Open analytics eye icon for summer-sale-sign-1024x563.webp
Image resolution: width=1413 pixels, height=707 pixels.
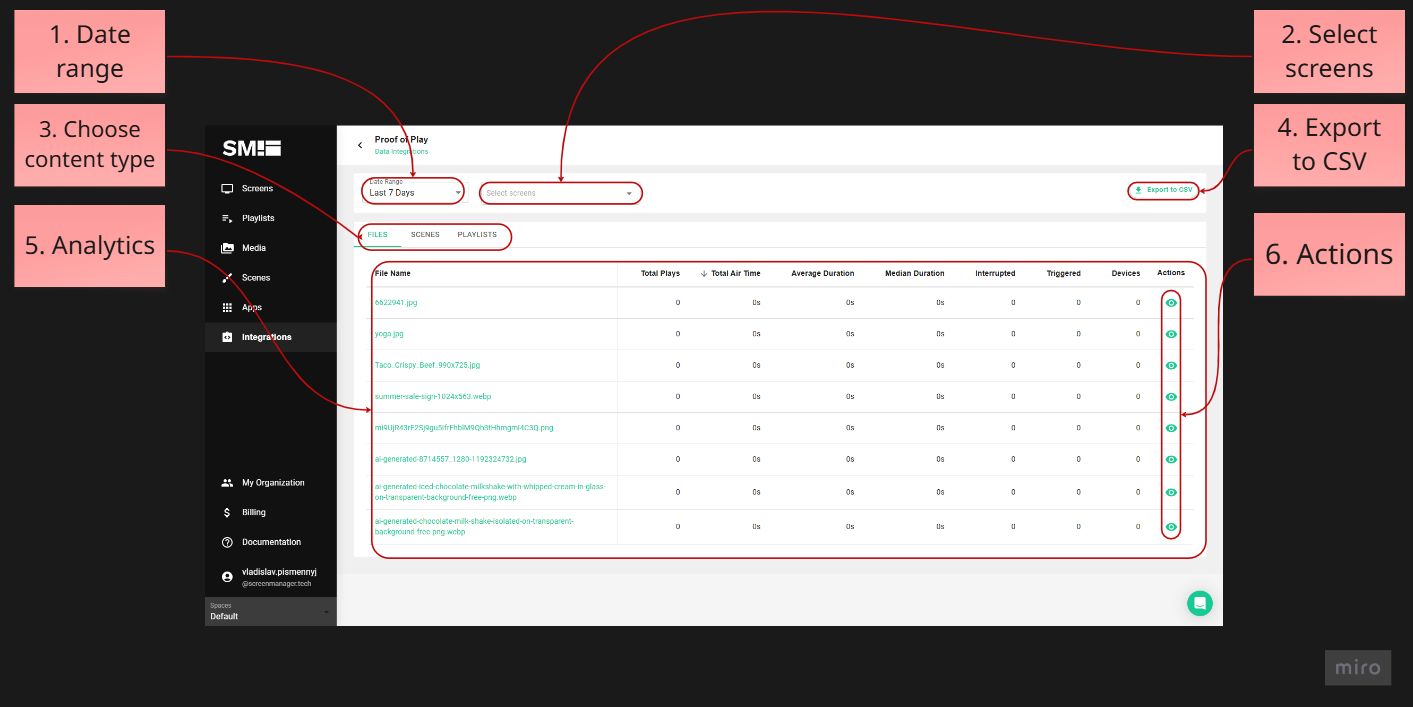1171,396
